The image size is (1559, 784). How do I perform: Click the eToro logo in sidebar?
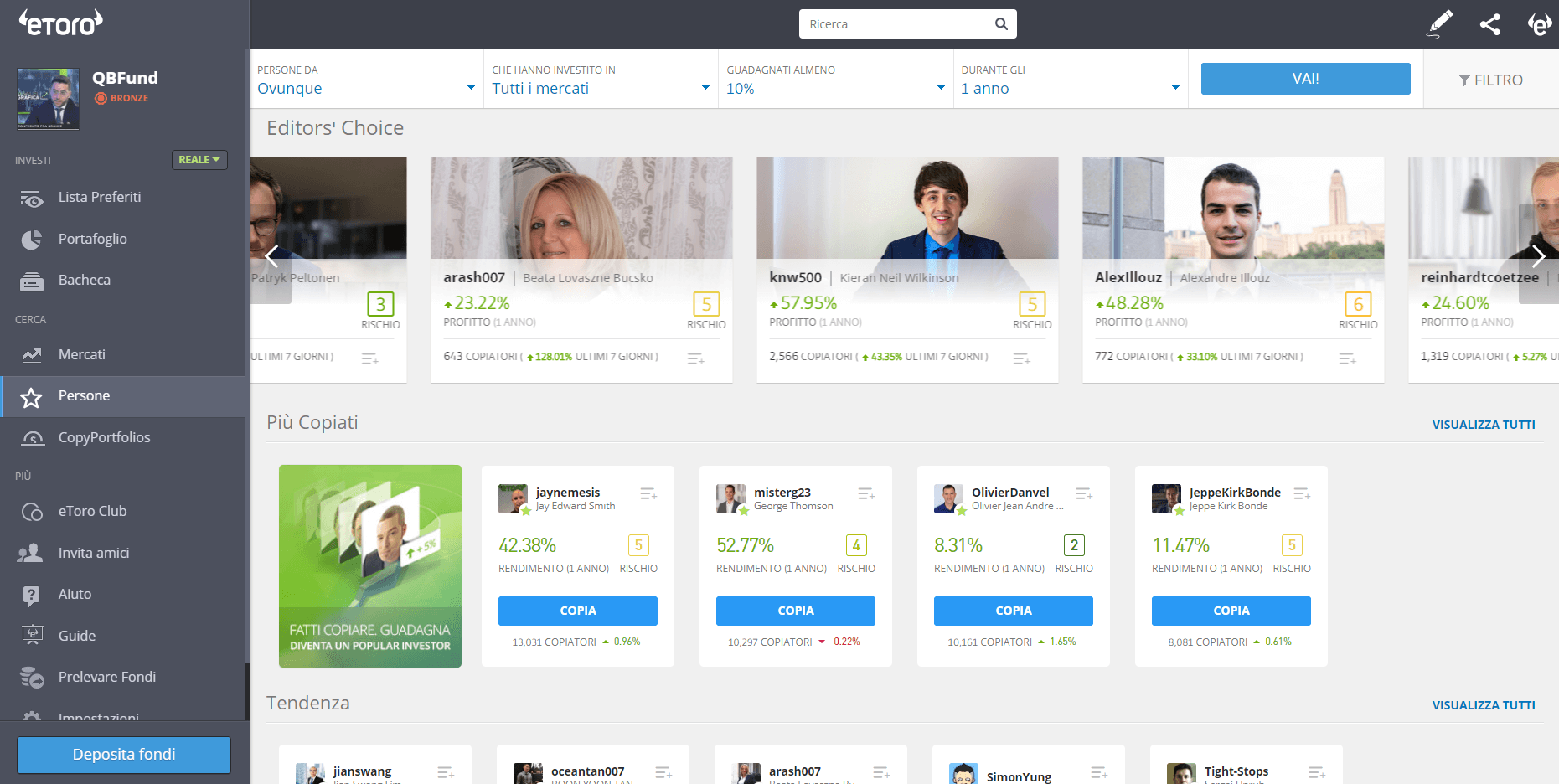pyautogui.click(x=61, y=23)
